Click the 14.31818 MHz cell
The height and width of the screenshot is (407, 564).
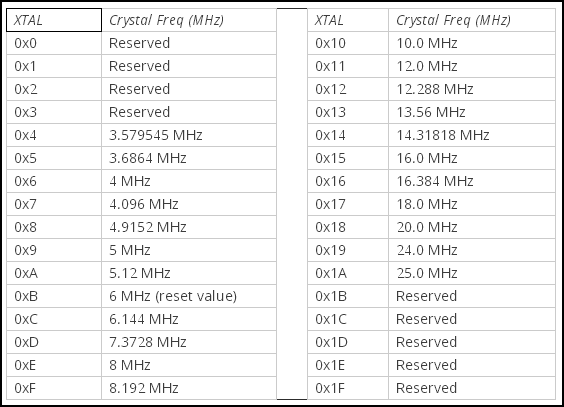472,135
